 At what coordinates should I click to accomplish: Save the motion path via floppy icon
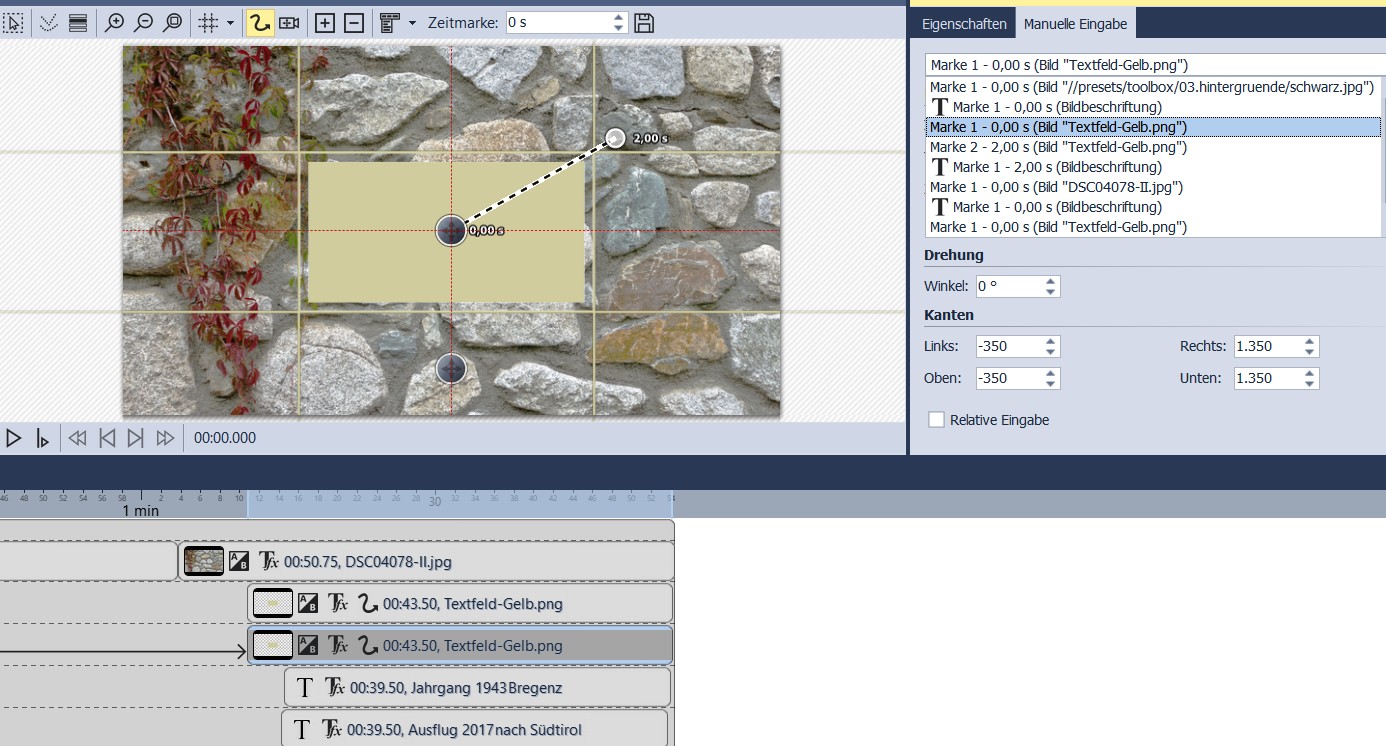645,23
